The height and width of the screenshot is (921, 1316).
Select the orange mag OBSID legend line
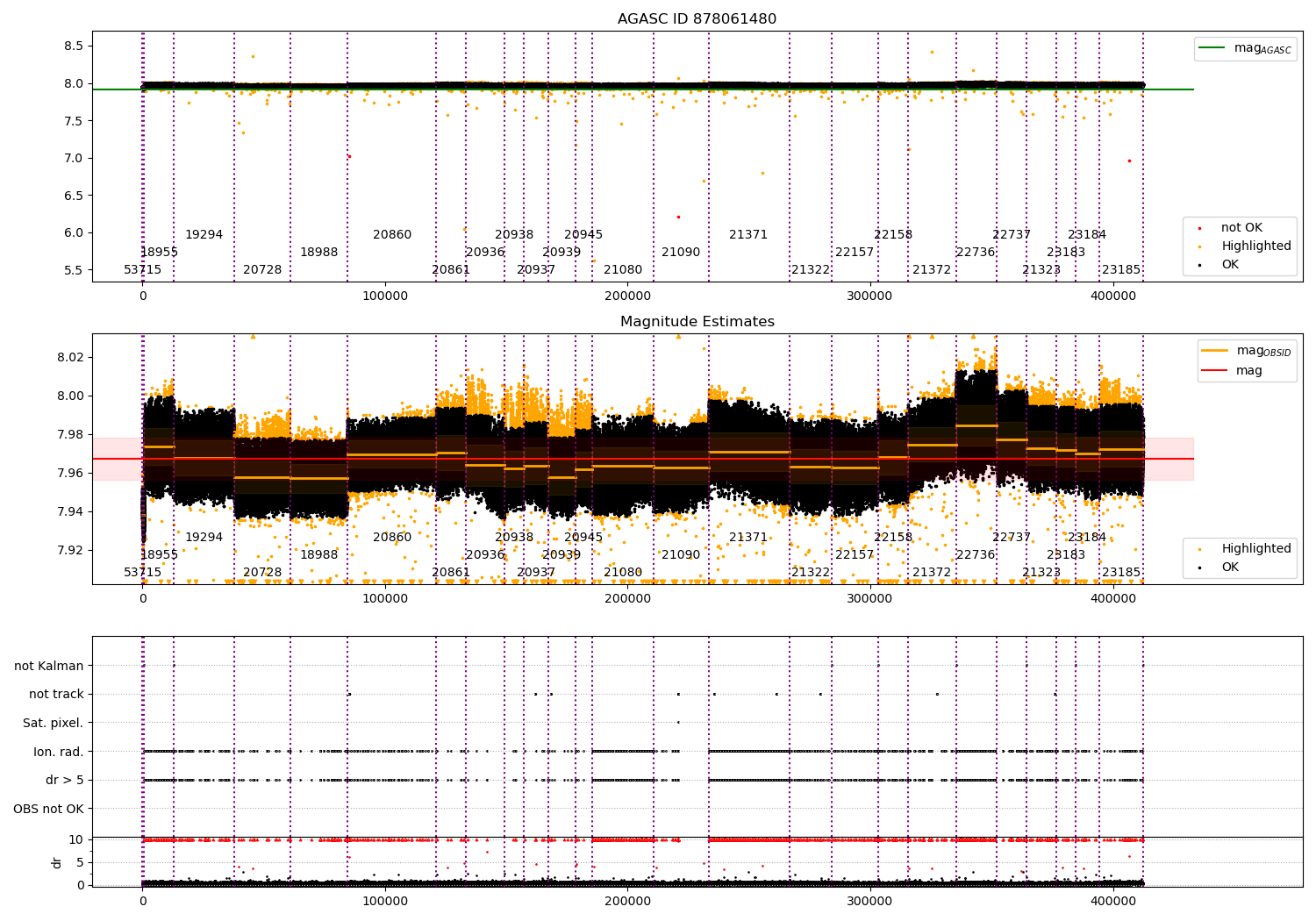pos(1214,350)
